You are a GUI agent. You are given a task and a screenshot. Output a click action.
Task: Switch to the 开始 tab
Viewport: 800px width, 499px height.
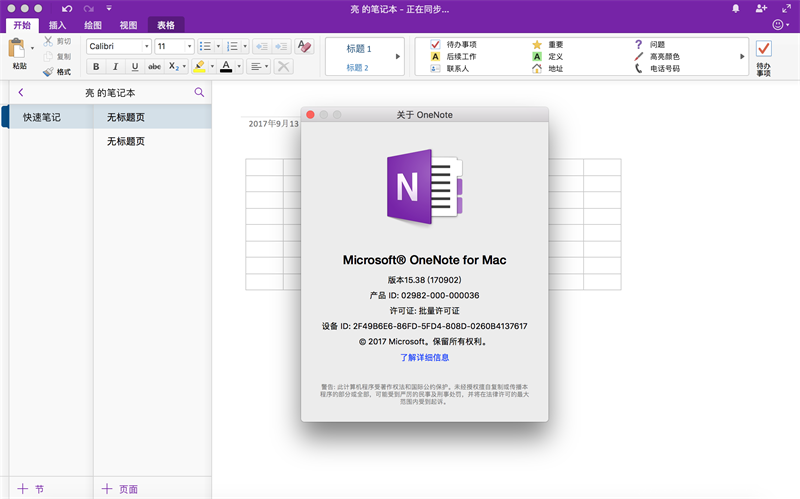click(x=22, y=25)
